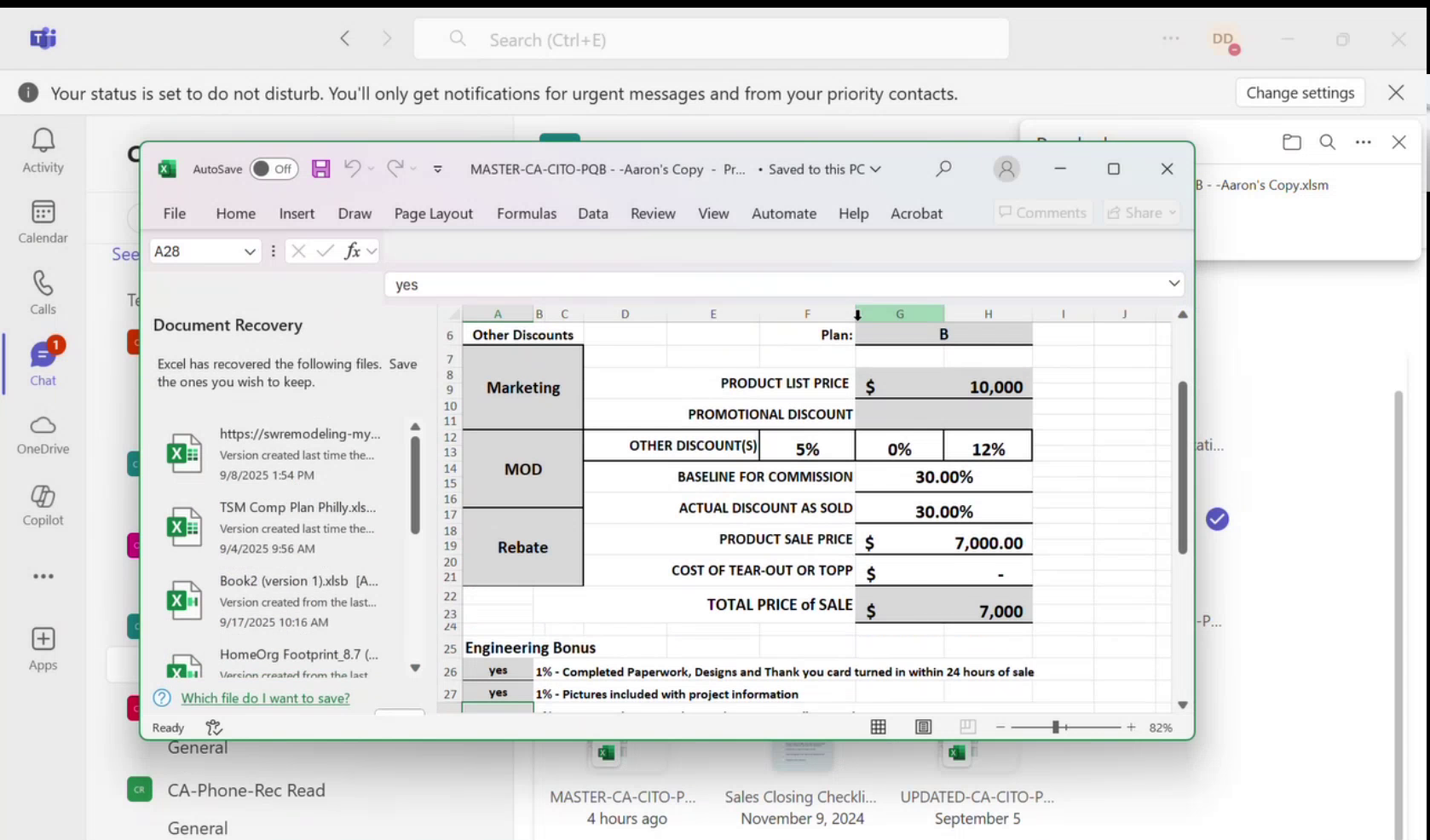
Task: Click Change settings in the notification banner
Action: [1300, 93]
